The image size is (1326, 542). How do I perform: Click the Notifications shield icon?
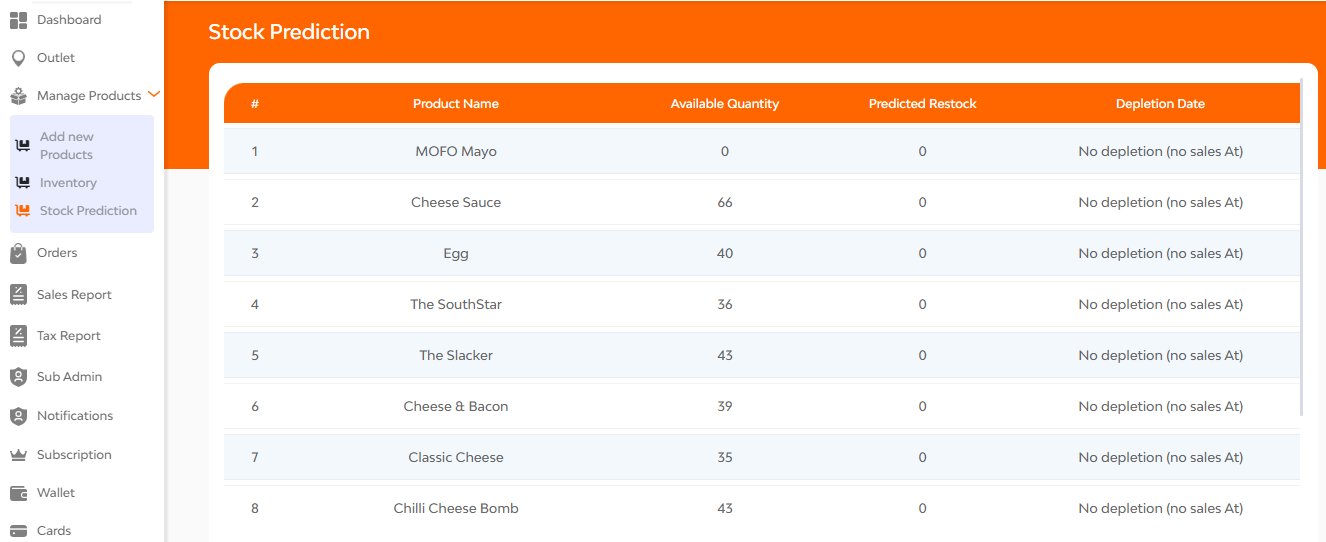18,416
